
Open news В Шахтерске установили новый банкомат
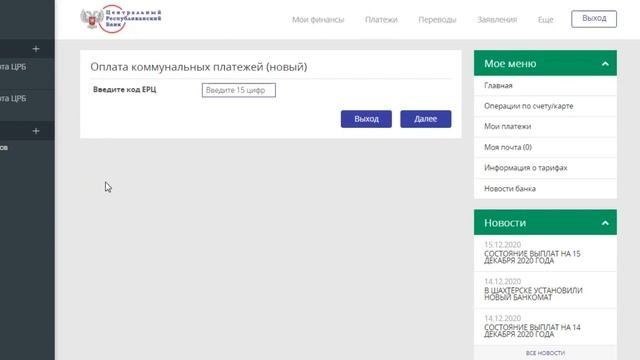point(533,294)
